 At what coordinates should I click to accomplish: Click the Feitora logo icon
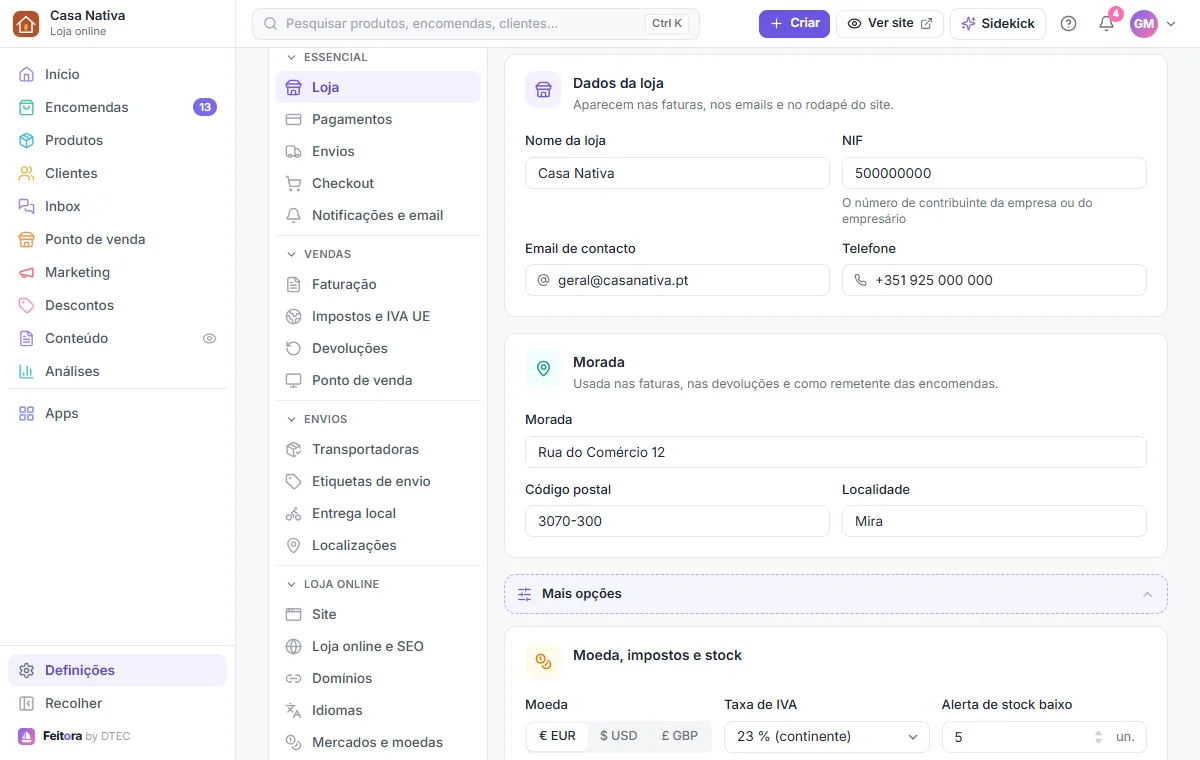click(x=26, y=736)
